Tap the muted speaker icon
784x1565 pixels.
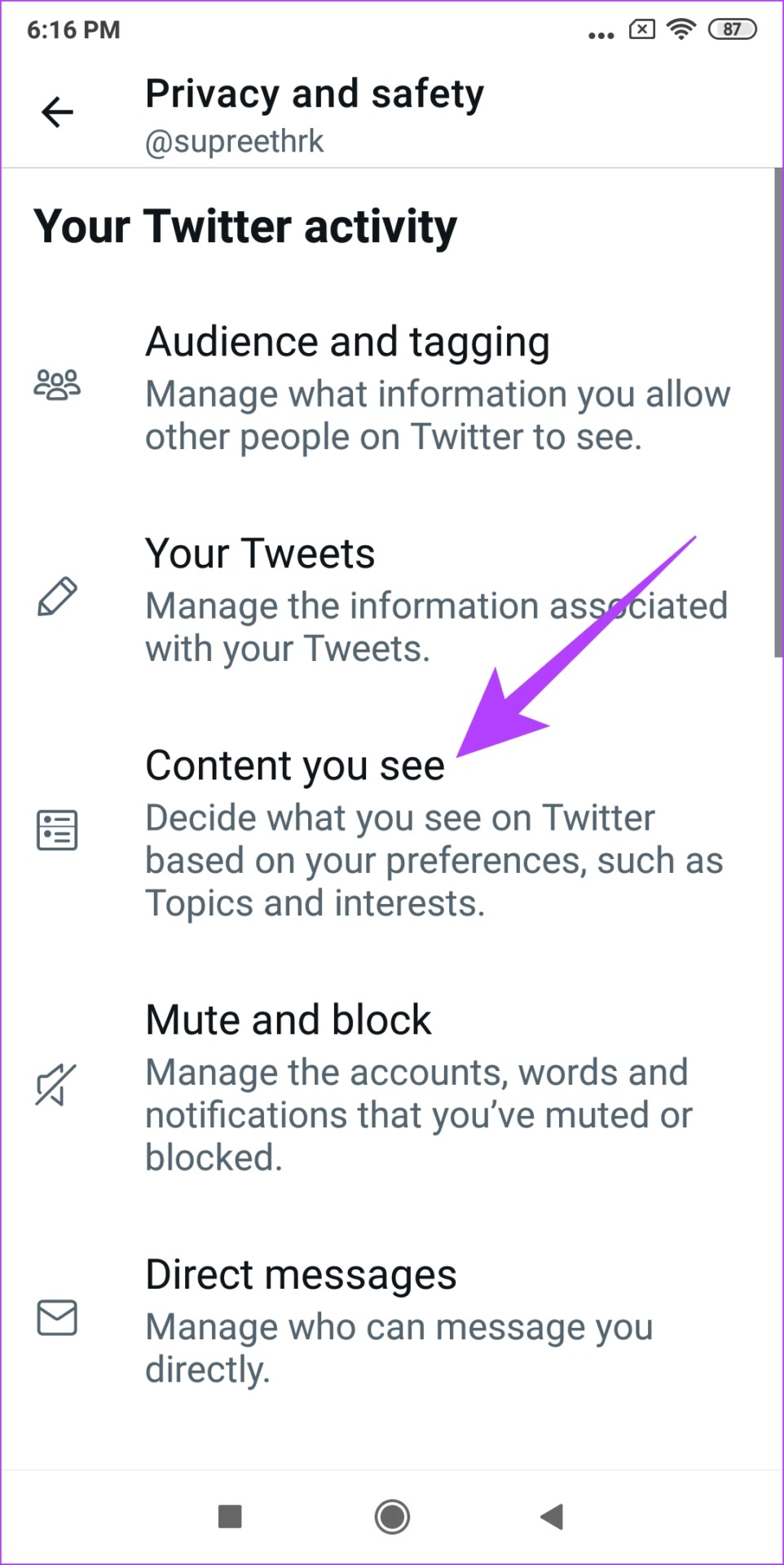[55, 1085]
